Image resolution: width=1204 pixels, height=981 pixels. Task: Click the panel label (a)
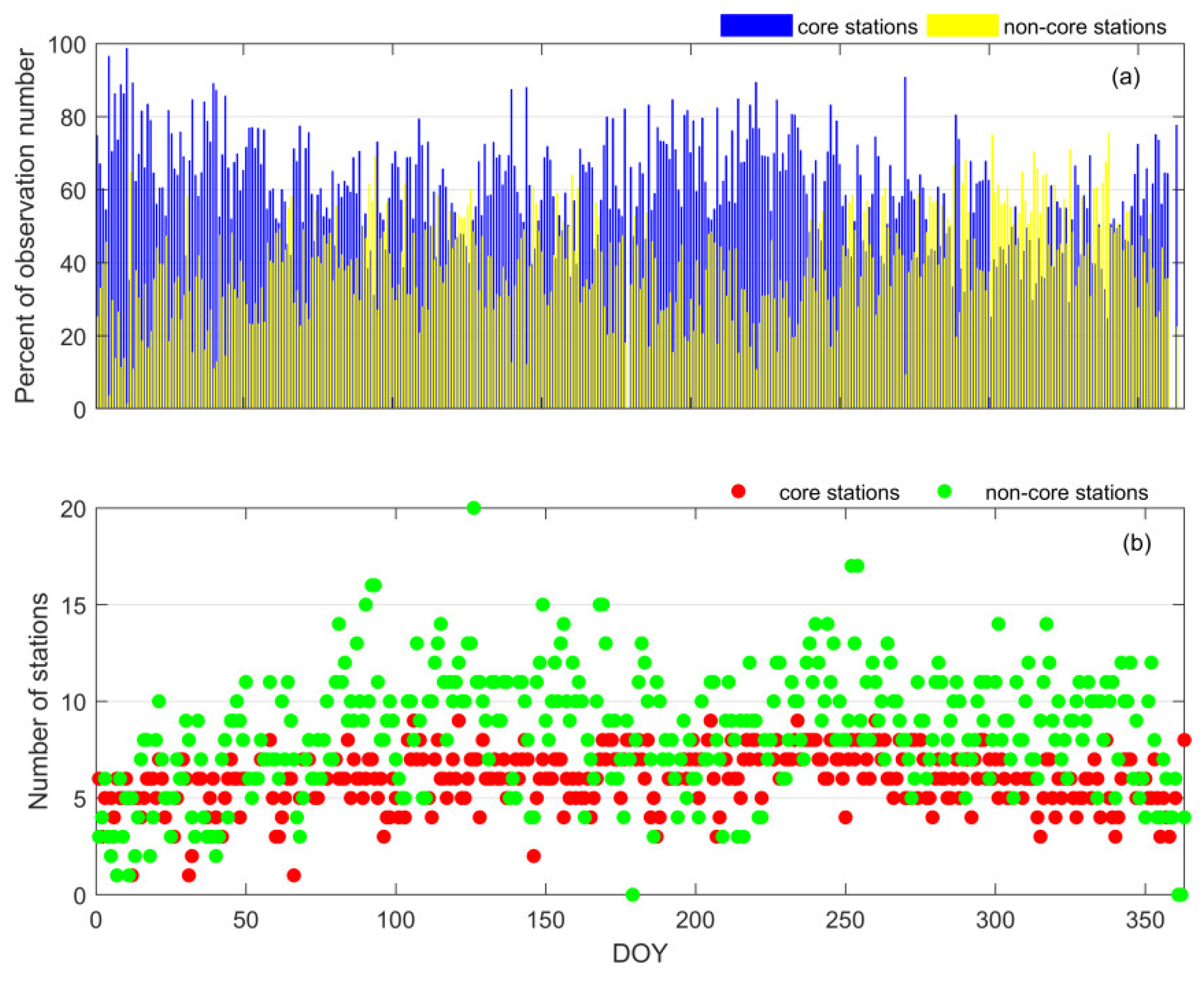pos(1125,77)
